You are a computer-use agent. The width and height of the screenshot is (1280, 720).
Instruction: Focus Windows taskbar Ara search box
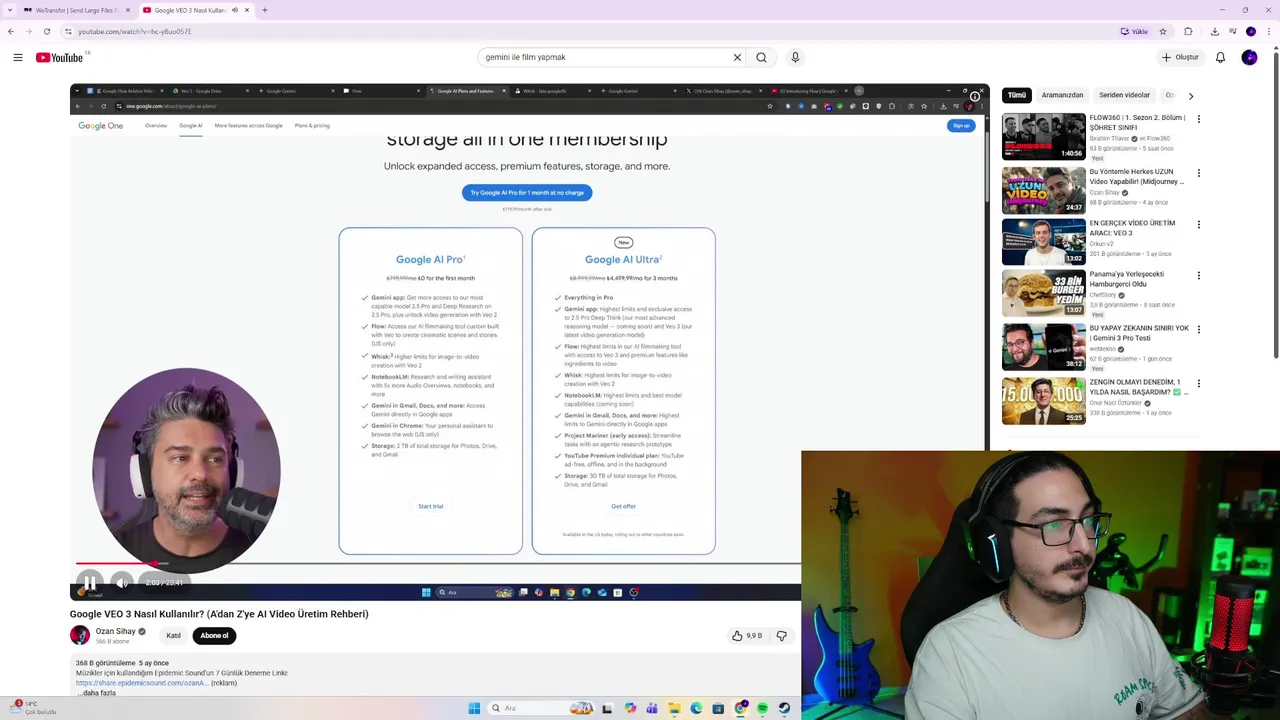pyautogui.click(x=540, y=708)
